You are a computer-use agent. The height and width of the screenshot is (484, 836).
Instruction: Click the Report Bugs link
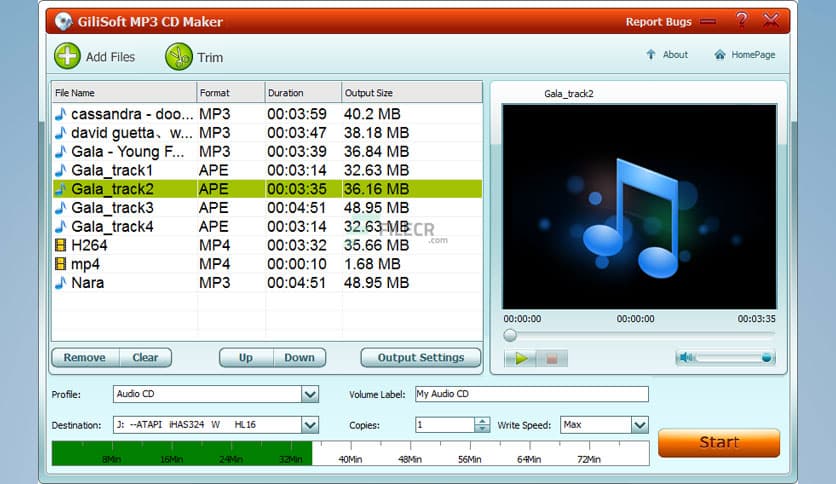(x=658, y=22)
